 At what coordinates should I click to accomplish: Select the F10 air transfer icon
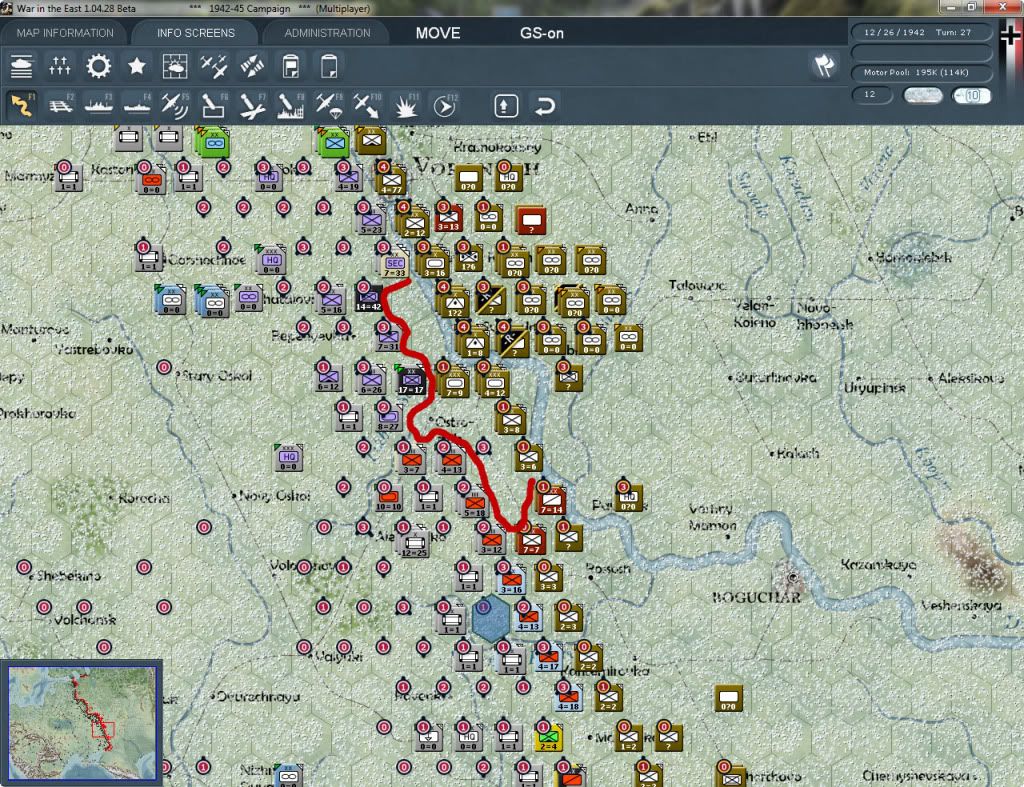pyautogui.click(x=367, y=106)
